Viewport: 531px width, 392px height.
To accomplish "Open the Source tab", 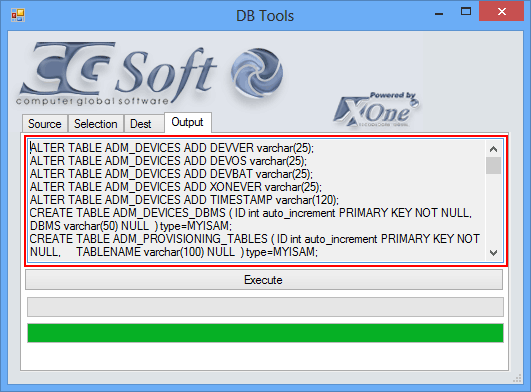I will pos(45,124).
